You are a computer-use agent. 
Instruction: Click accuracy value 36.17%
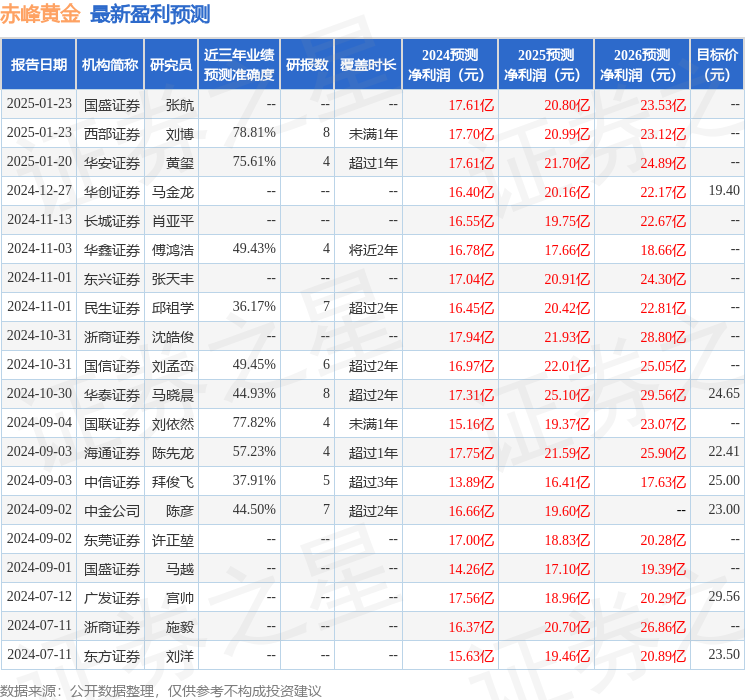[254, 307]
